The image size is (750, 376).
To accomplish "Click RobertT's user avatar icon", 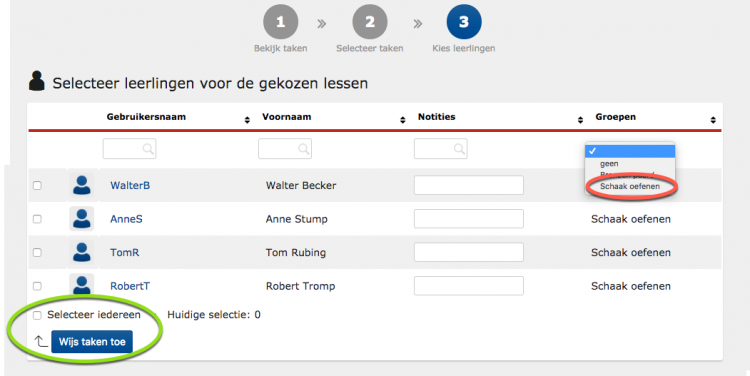I will tap(82, 285).
